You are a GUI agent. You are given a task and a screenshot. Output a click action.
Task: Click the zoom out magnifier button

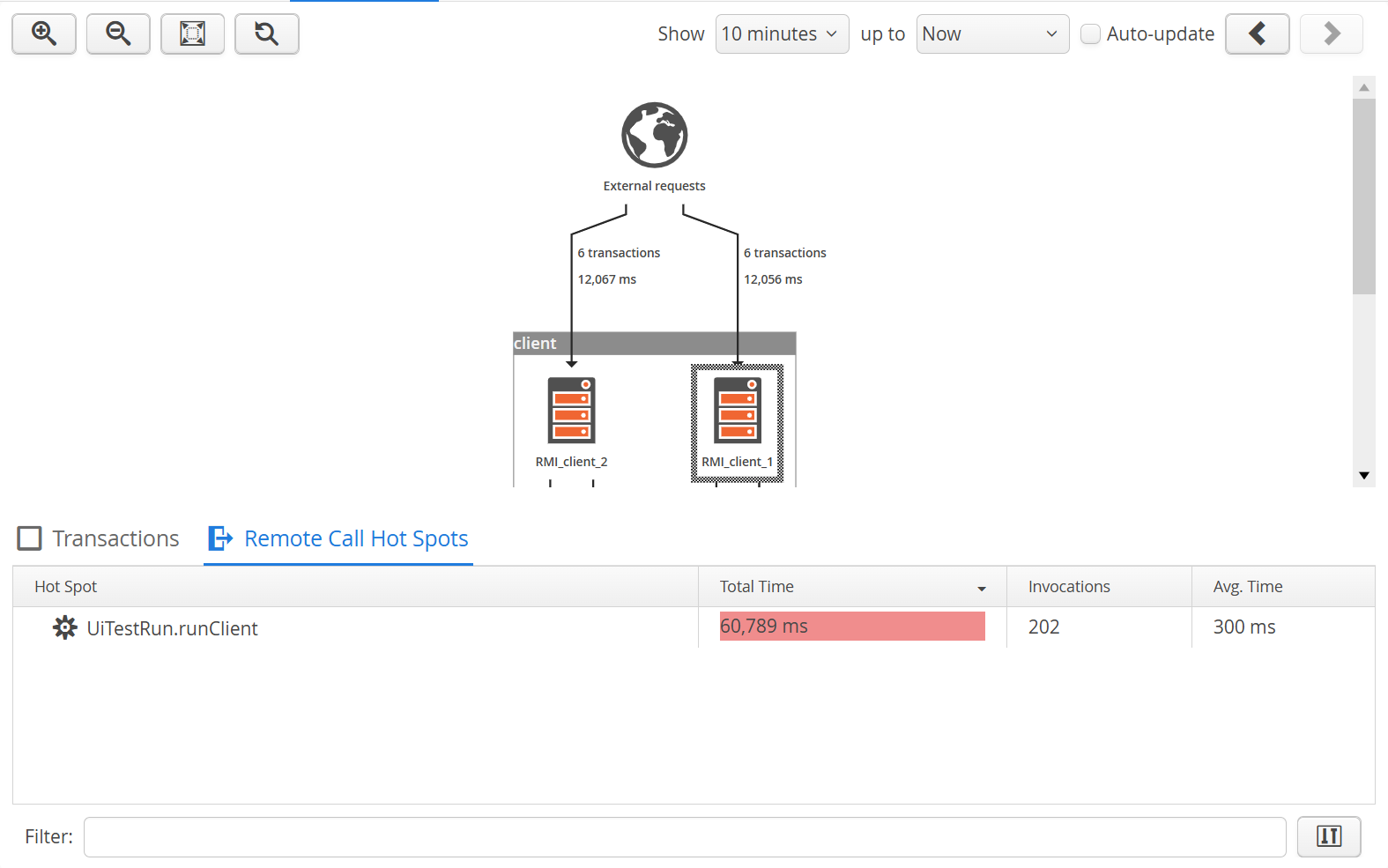click(118, 33)
